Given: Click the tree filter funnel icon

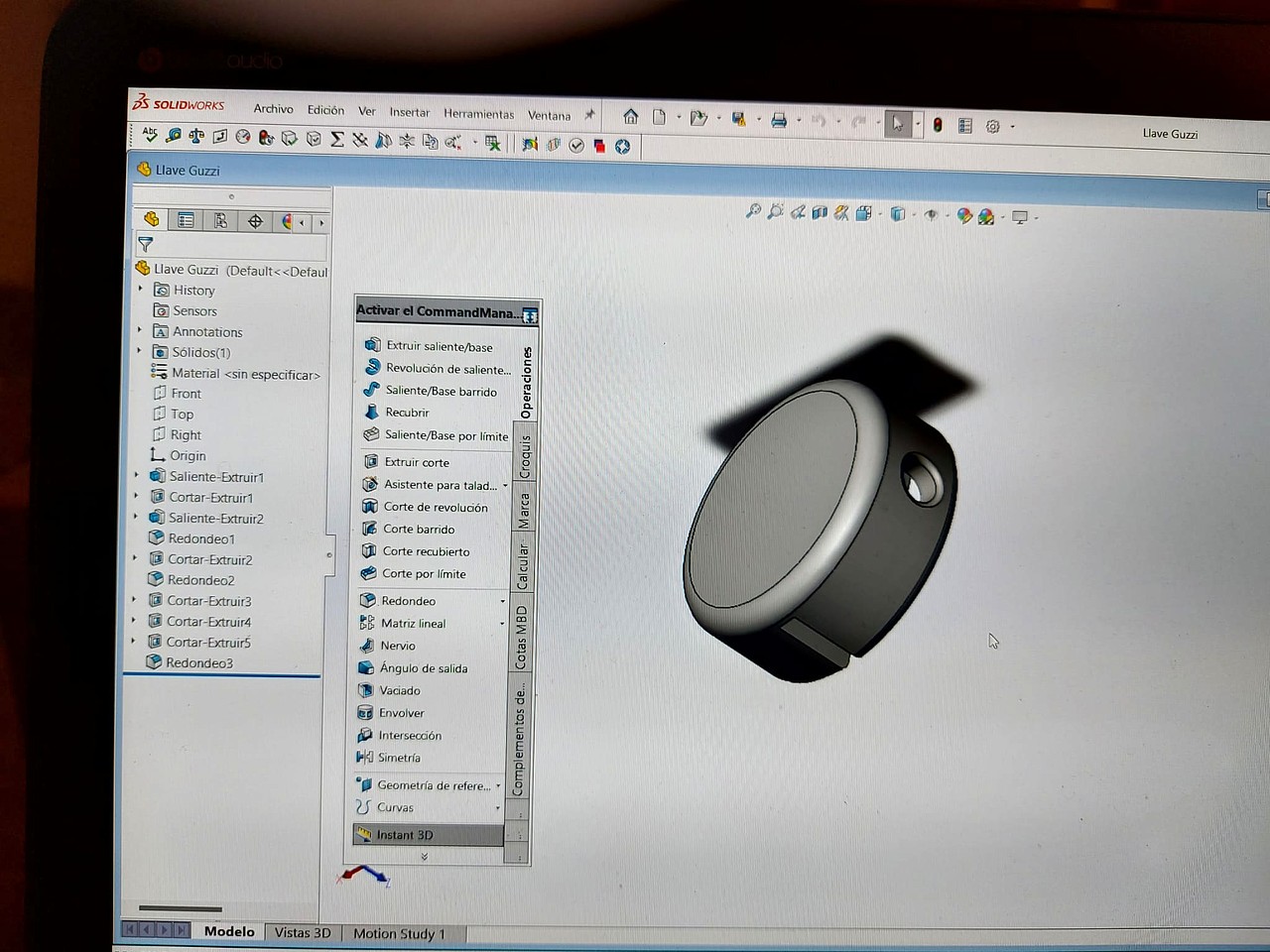Looking at the screenshot, I should 146,244.
